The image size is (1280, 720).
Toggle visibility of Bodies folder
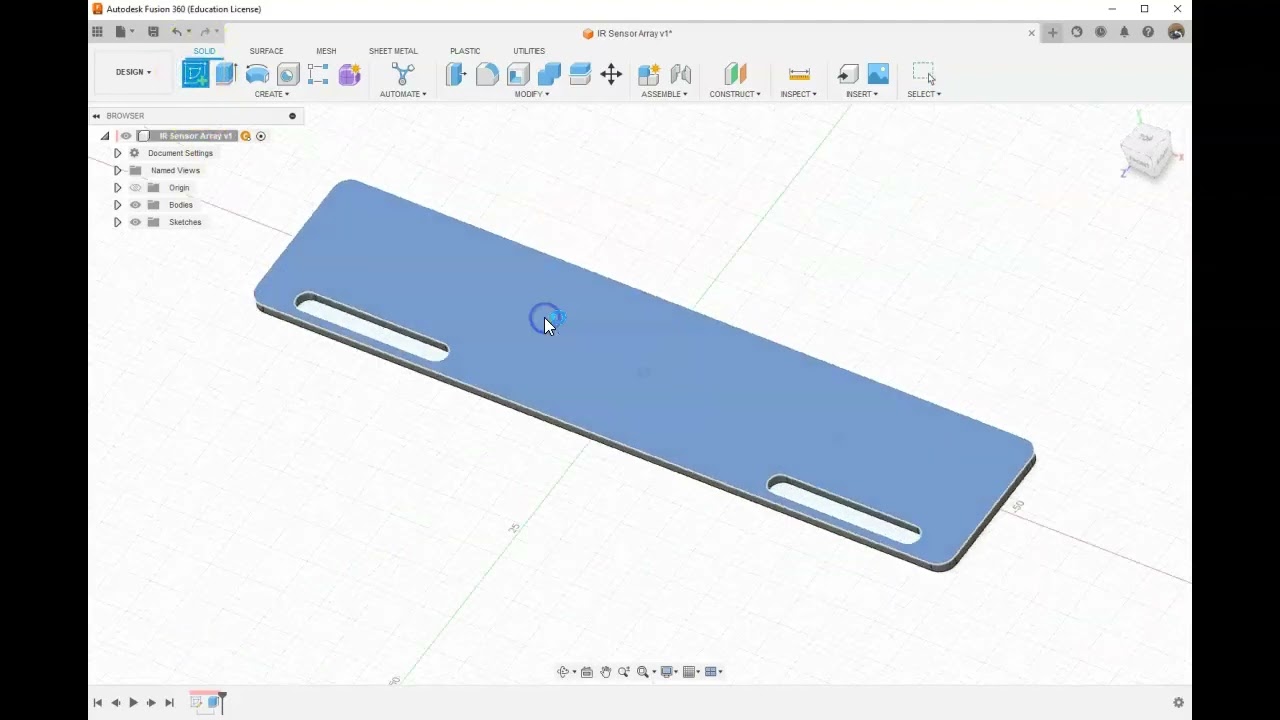[135, 205]
